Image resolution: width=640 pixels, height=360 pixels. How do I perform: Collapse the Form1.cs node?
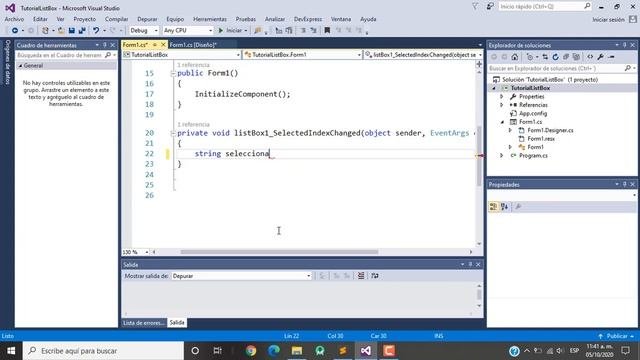pos(502,122)
